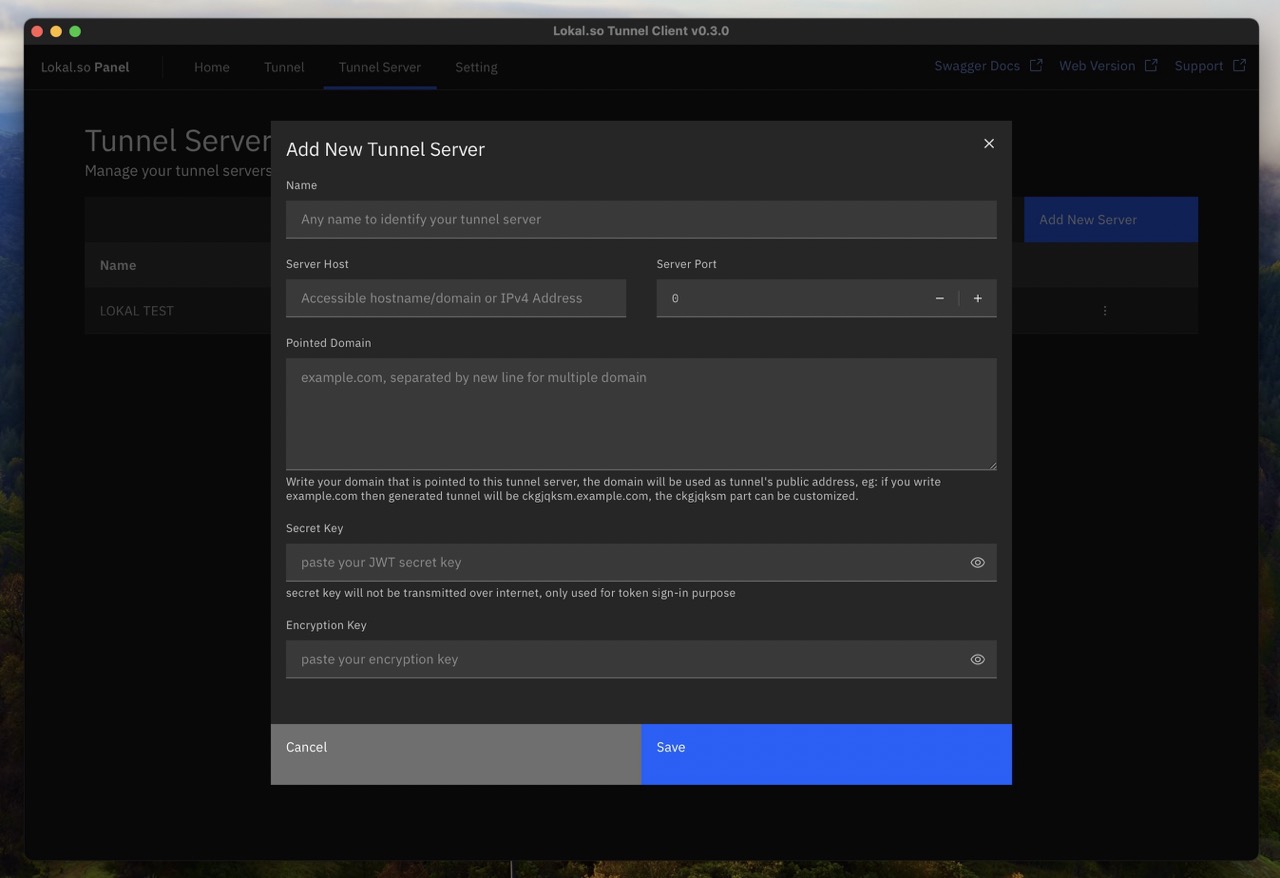Go to the Setting tab
This screenshot has width=1280, height=878.
coord(476,67)
